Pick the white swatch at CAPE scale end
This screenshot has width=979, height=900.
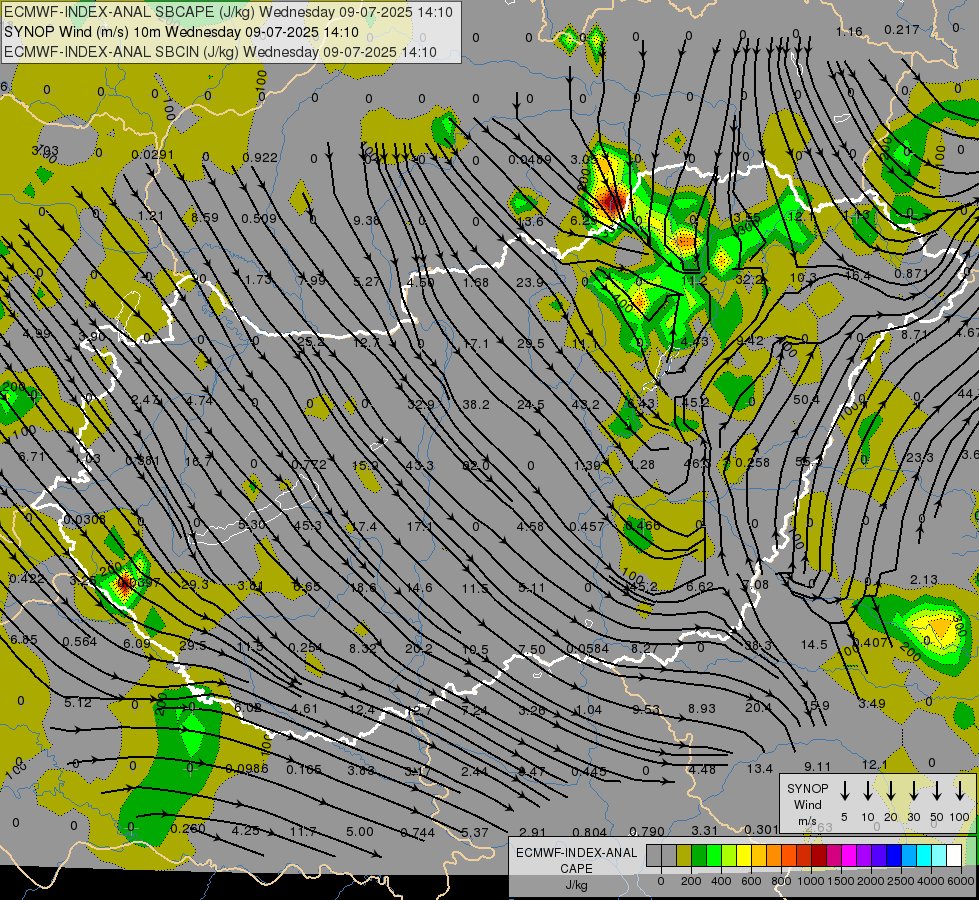(954, 855)
